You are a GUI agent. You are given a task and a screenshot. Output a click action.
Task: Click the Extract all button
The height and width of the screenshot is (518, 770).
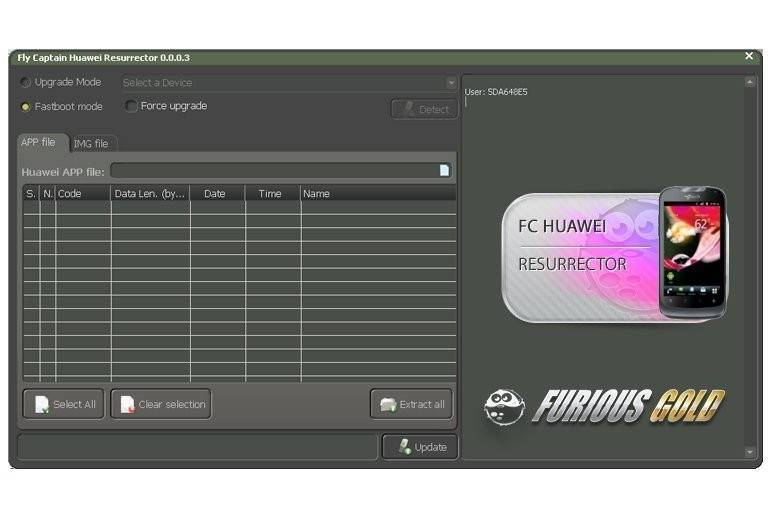tap(412, 404)
